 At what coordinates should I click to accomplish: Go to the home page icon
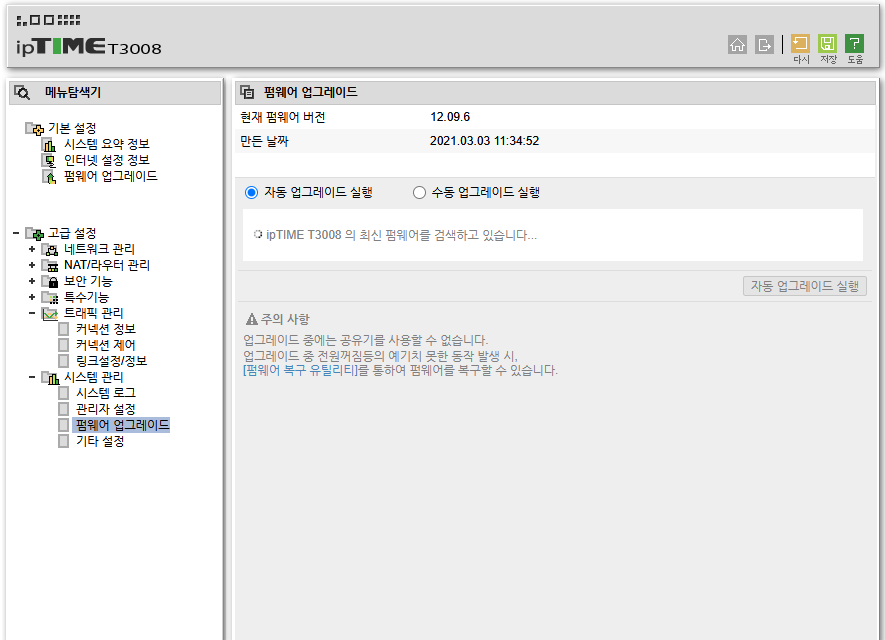pyautogui.click(x=737, y=45)
